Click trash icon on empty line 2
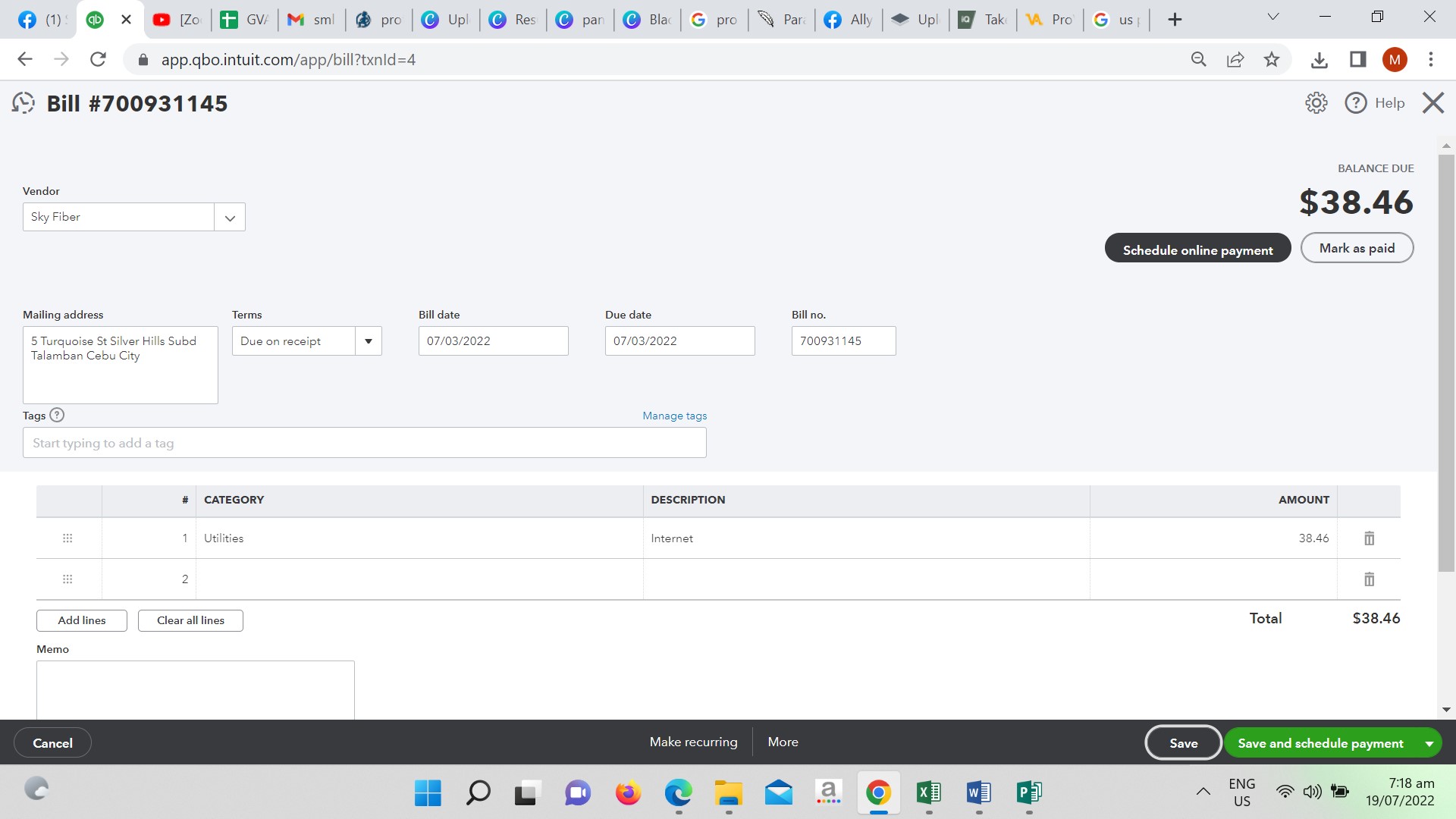This screenshot has height=819, width=1456. pos(1369,579)
